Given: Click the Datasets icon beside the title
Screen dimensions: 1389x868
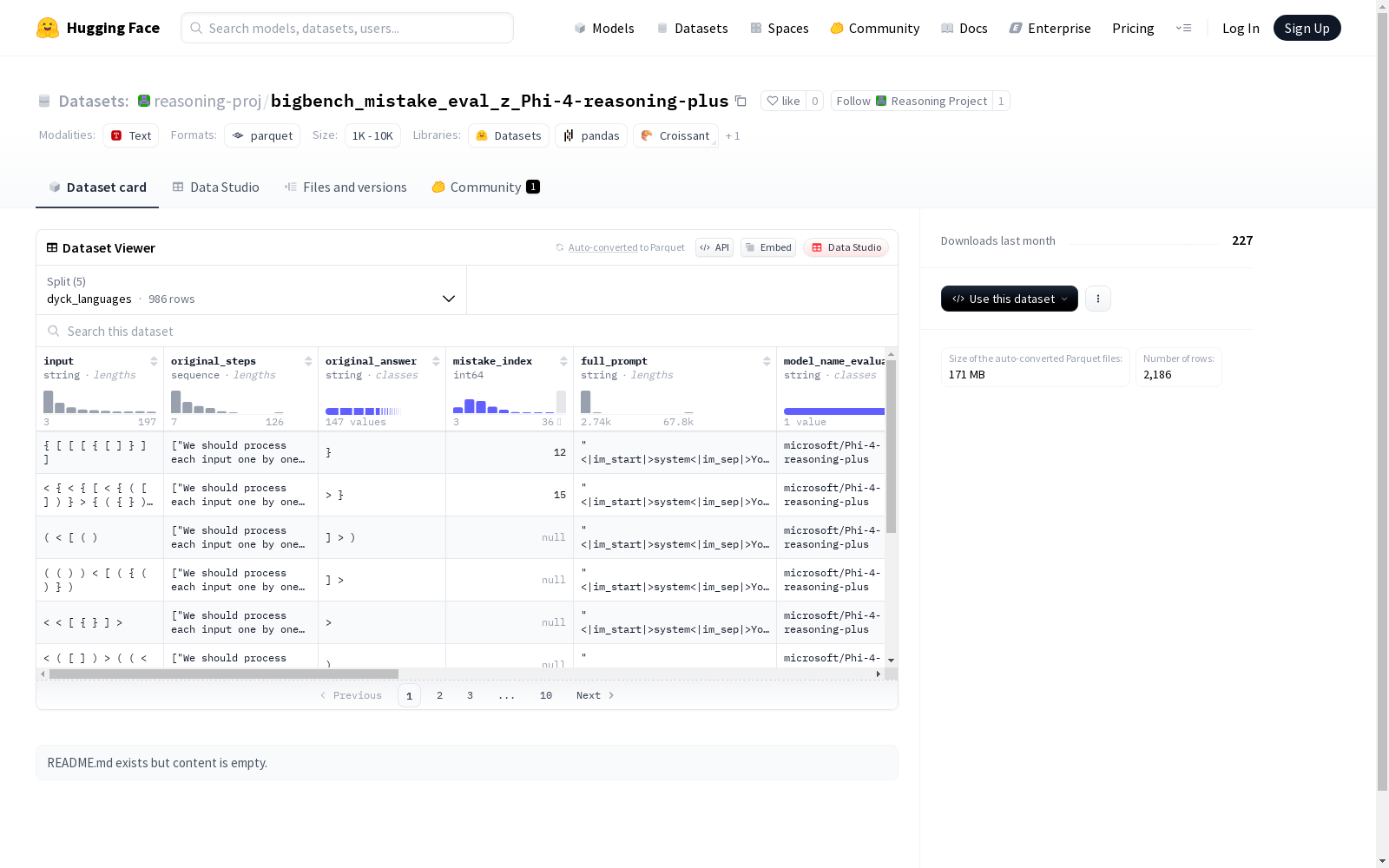Looking at the screenshot, I should click(x=44, y=101).
